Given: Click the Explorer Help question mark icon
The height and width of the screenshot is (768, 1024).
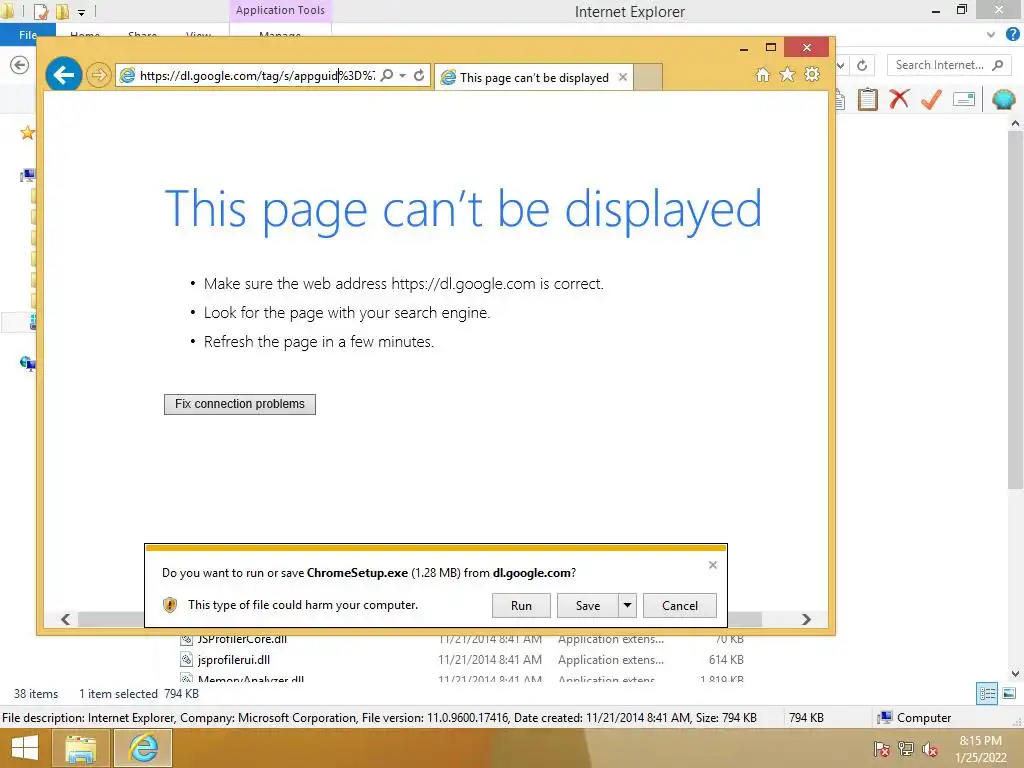Looking at the screenshot, I should tap(1012, 35).
